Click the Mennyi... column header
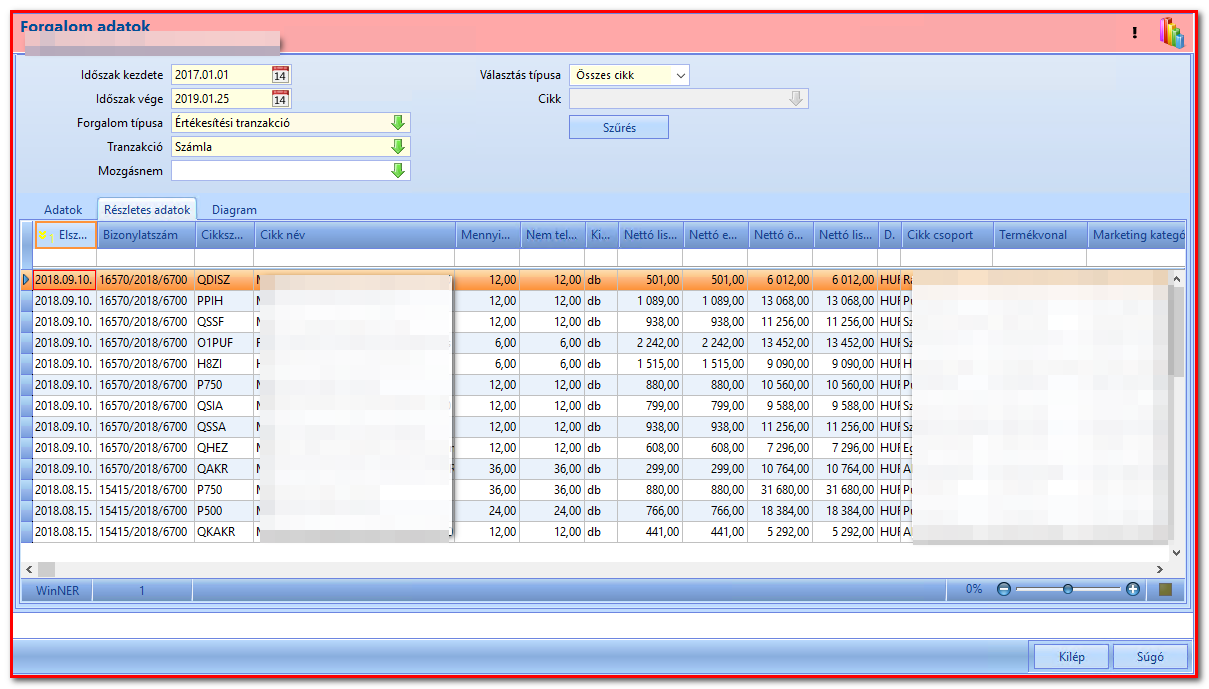1209x689 pixels. pos(487,236)
